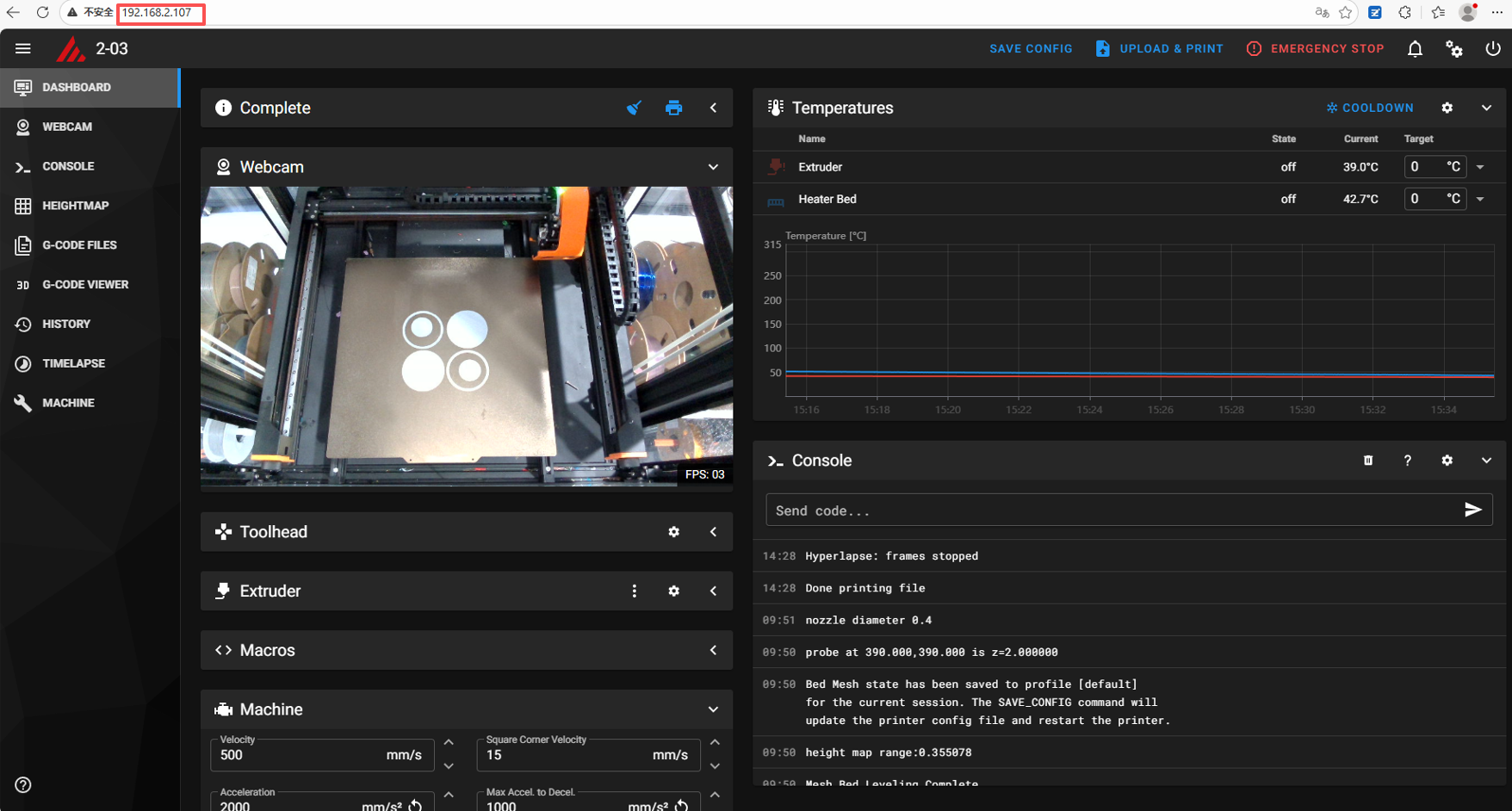Click the Cooldown button
The image size is (1512, 811).
pos(1370,108)
